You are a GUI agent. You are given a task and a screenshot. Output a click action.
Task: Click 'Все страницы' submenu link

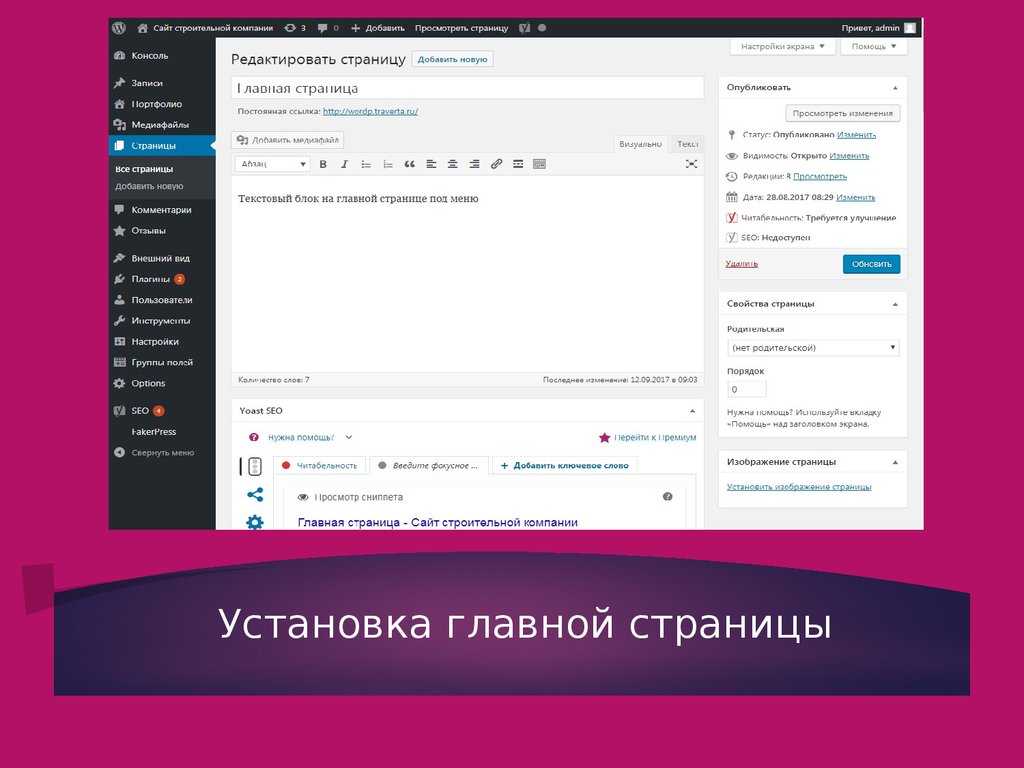pyautogui.click(x=144, y=169)
